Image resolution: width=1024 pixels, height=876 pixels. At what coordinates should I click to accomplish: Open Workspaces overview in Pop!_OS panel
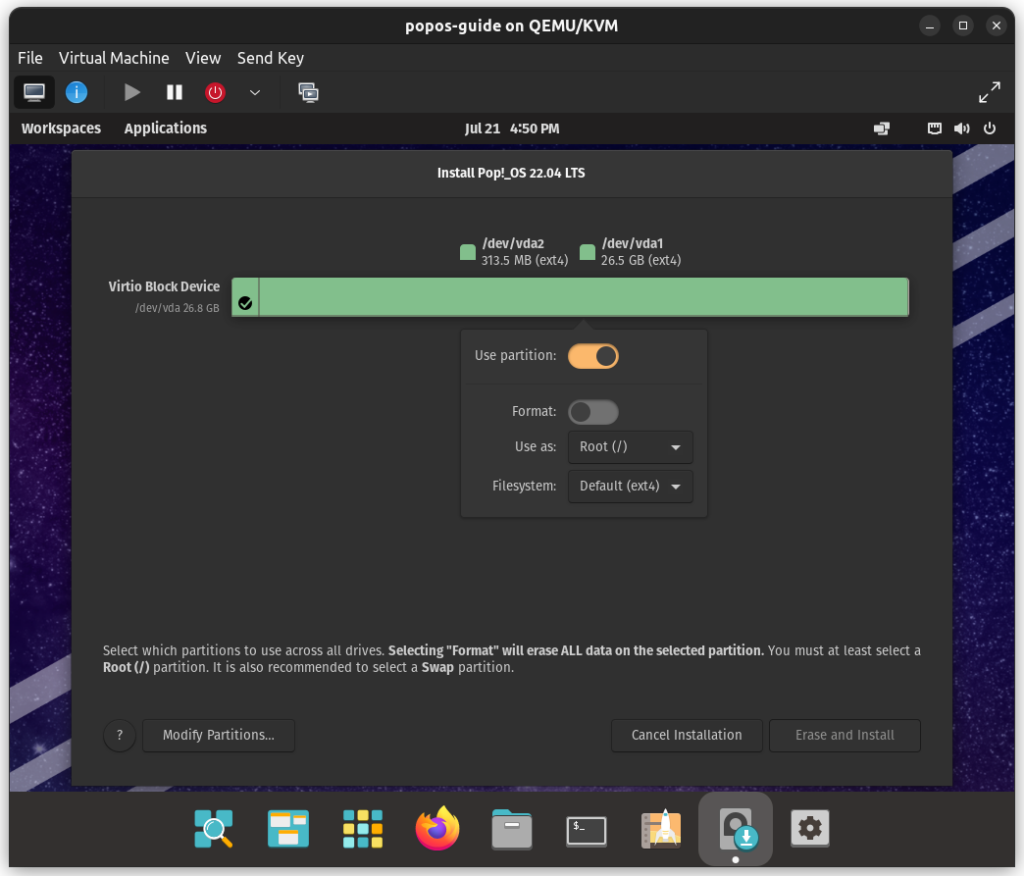tap(61, 128)
